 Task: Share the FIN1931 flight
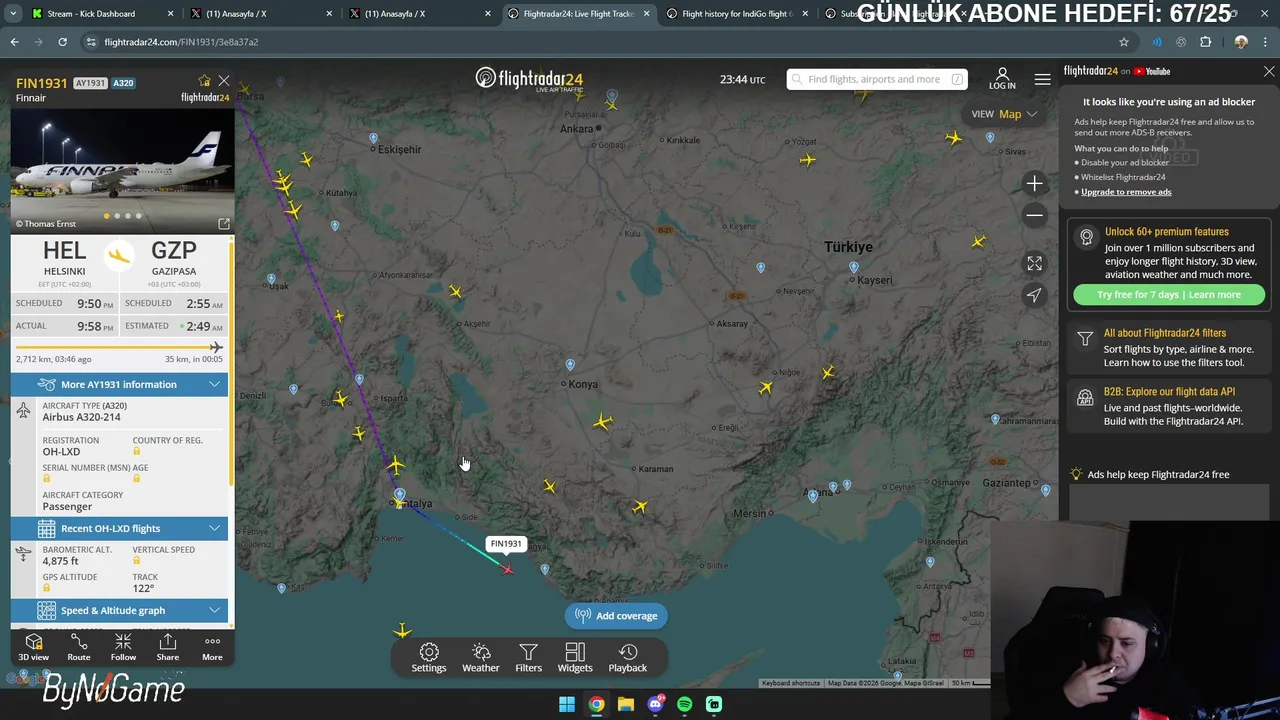pyautogui.click(x=168, y=647)
